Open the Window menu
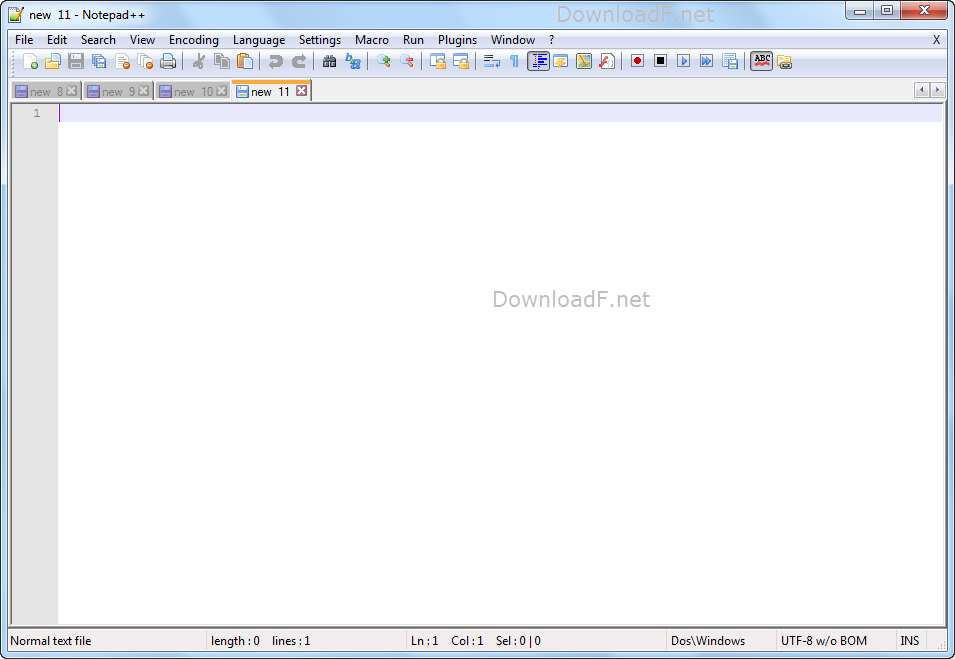 [513, 40]
